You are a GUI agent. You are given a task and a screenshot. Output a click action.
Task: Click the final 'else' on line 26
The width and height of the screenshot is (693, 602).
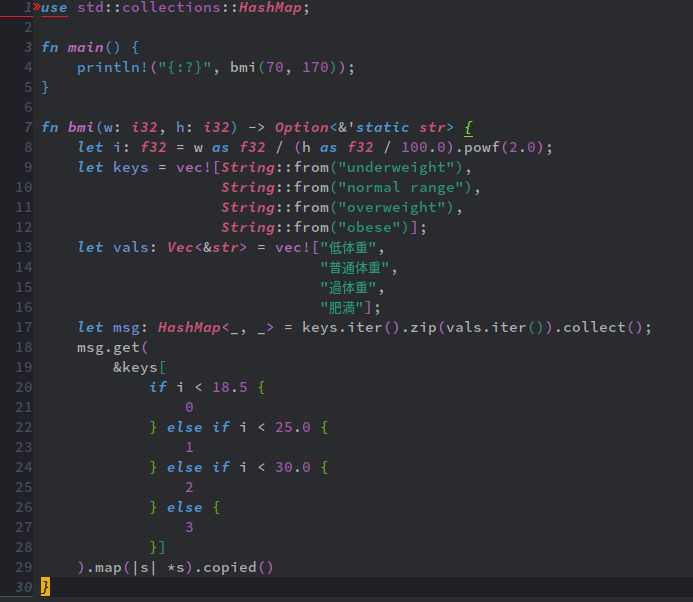184,507
